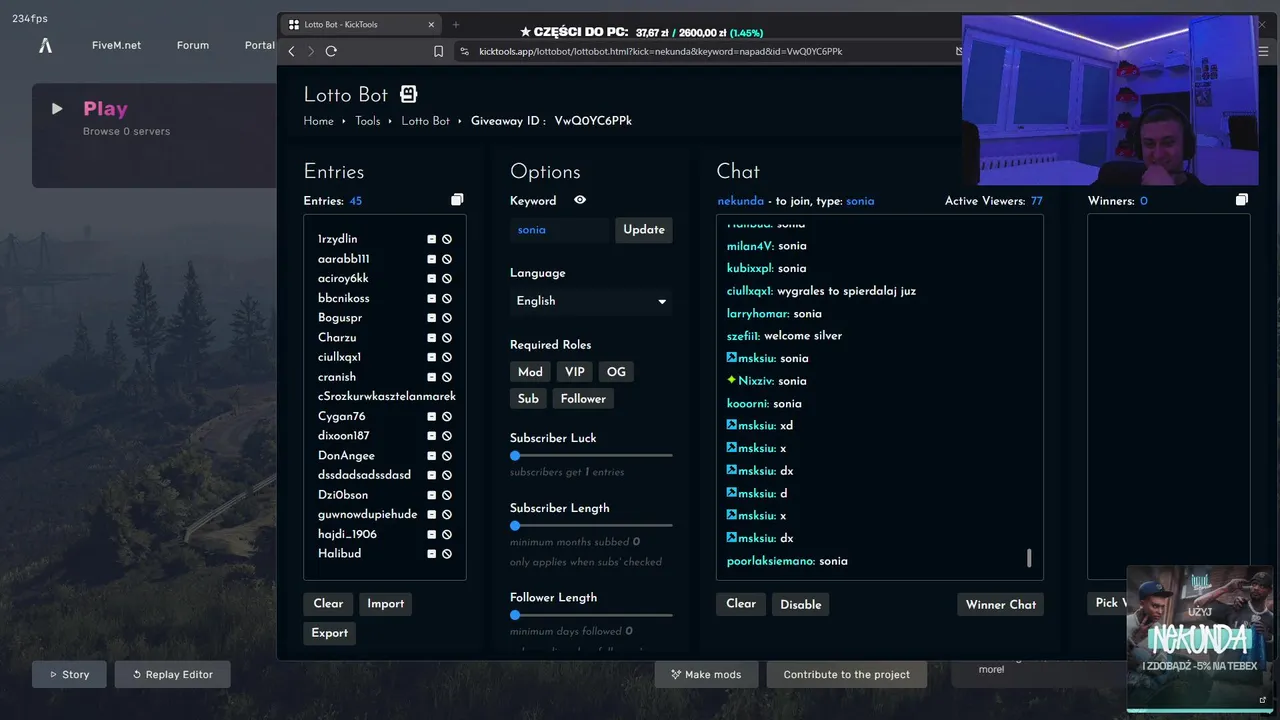Ban user Cygan76 from entries

click(447, 416)
